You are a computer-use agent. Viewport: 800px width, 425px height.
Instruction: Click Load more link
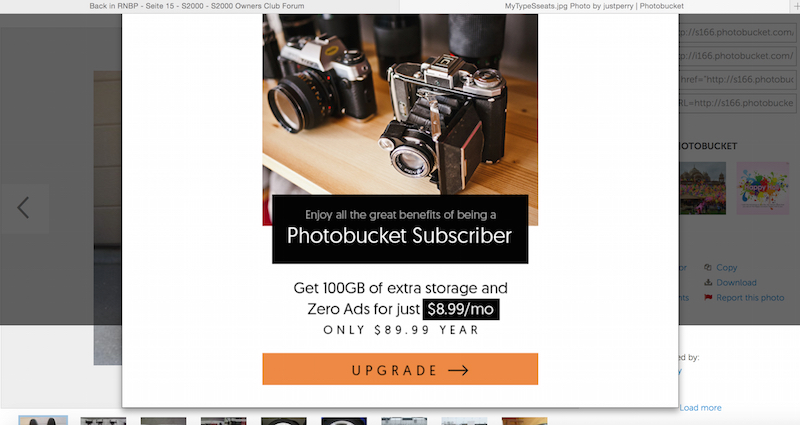[x=700, y=408]
